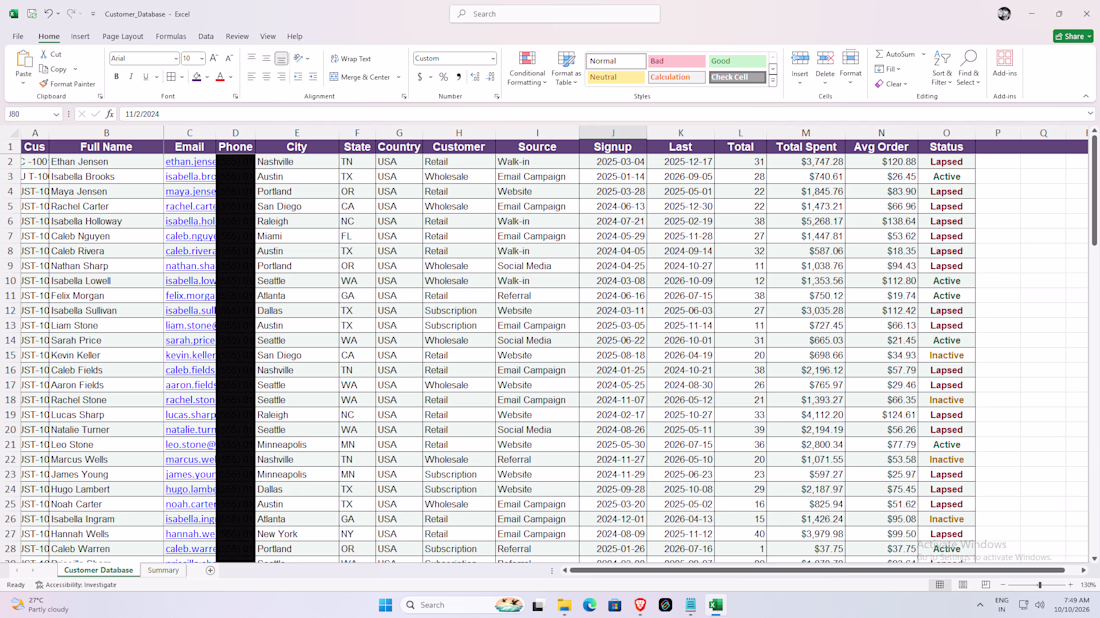1100x618 pixels.
Task: Click the title bar Search box
Action: tap(554, 13)
